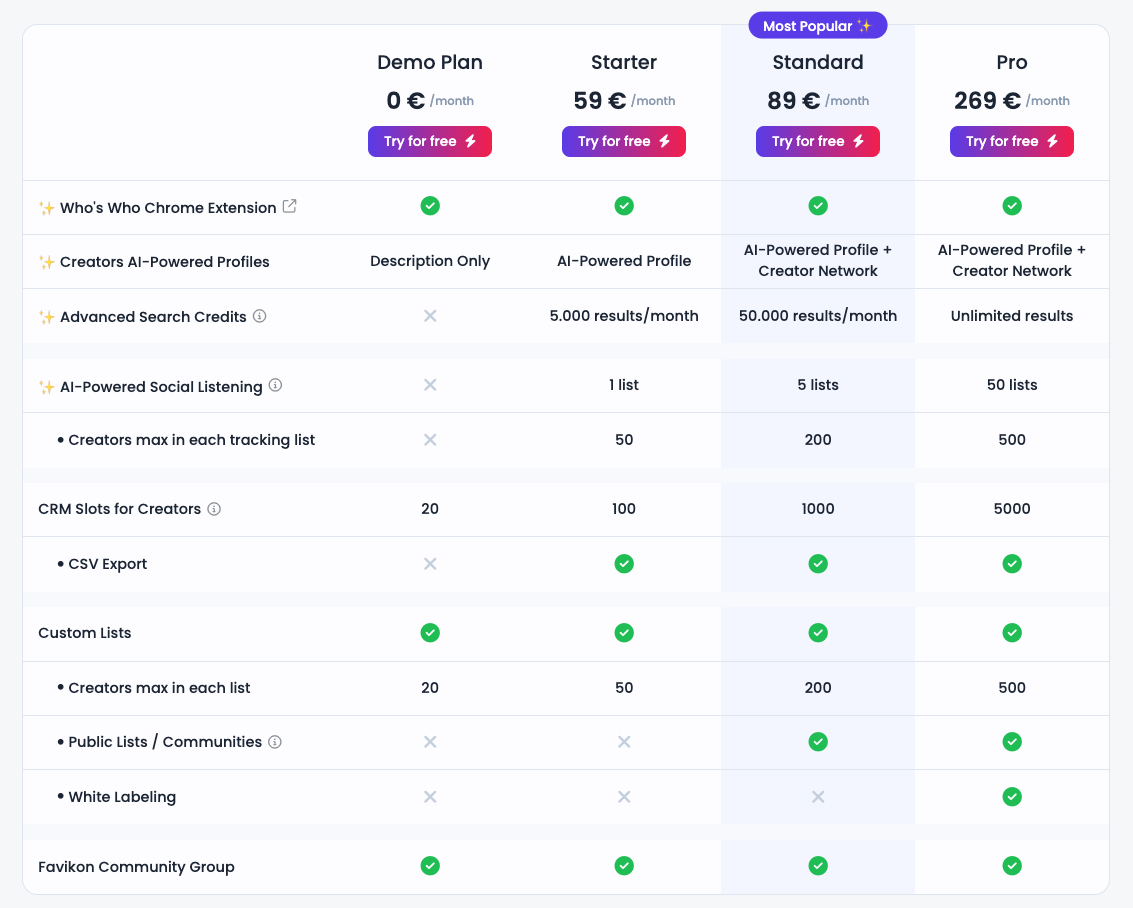
Task: Open the Who's Who Chrome Extension external link icon
Action: click(x=289, y=207)
